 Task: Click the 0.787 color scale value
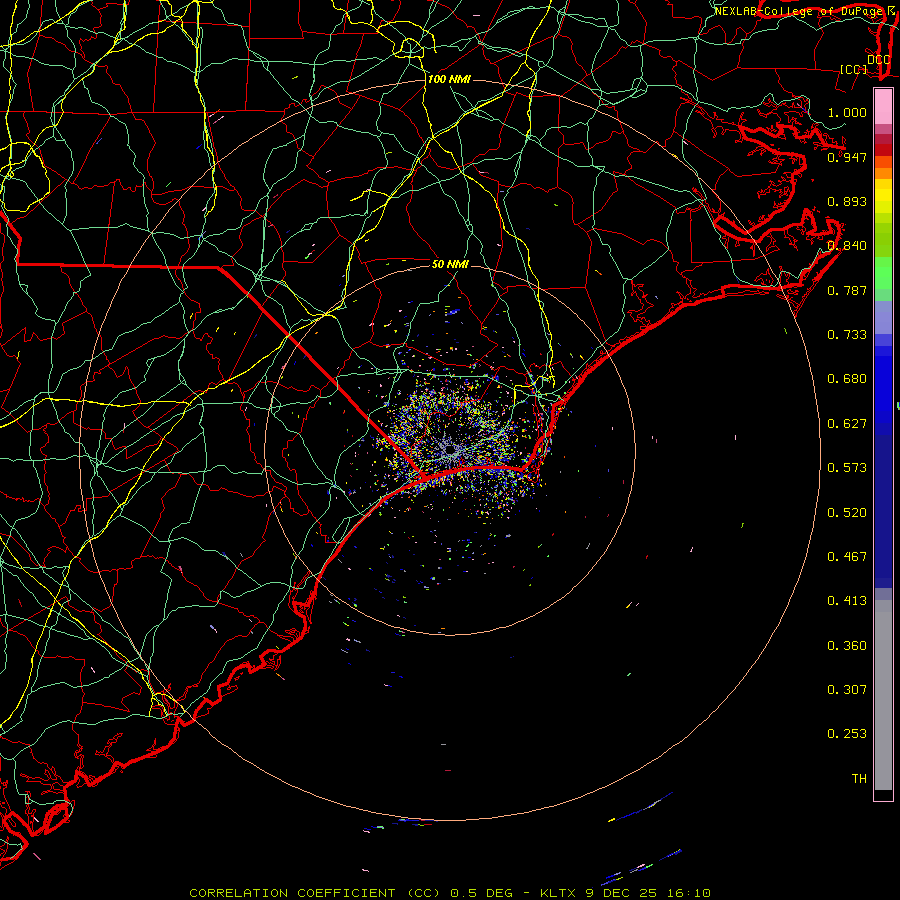click(847, 290)
